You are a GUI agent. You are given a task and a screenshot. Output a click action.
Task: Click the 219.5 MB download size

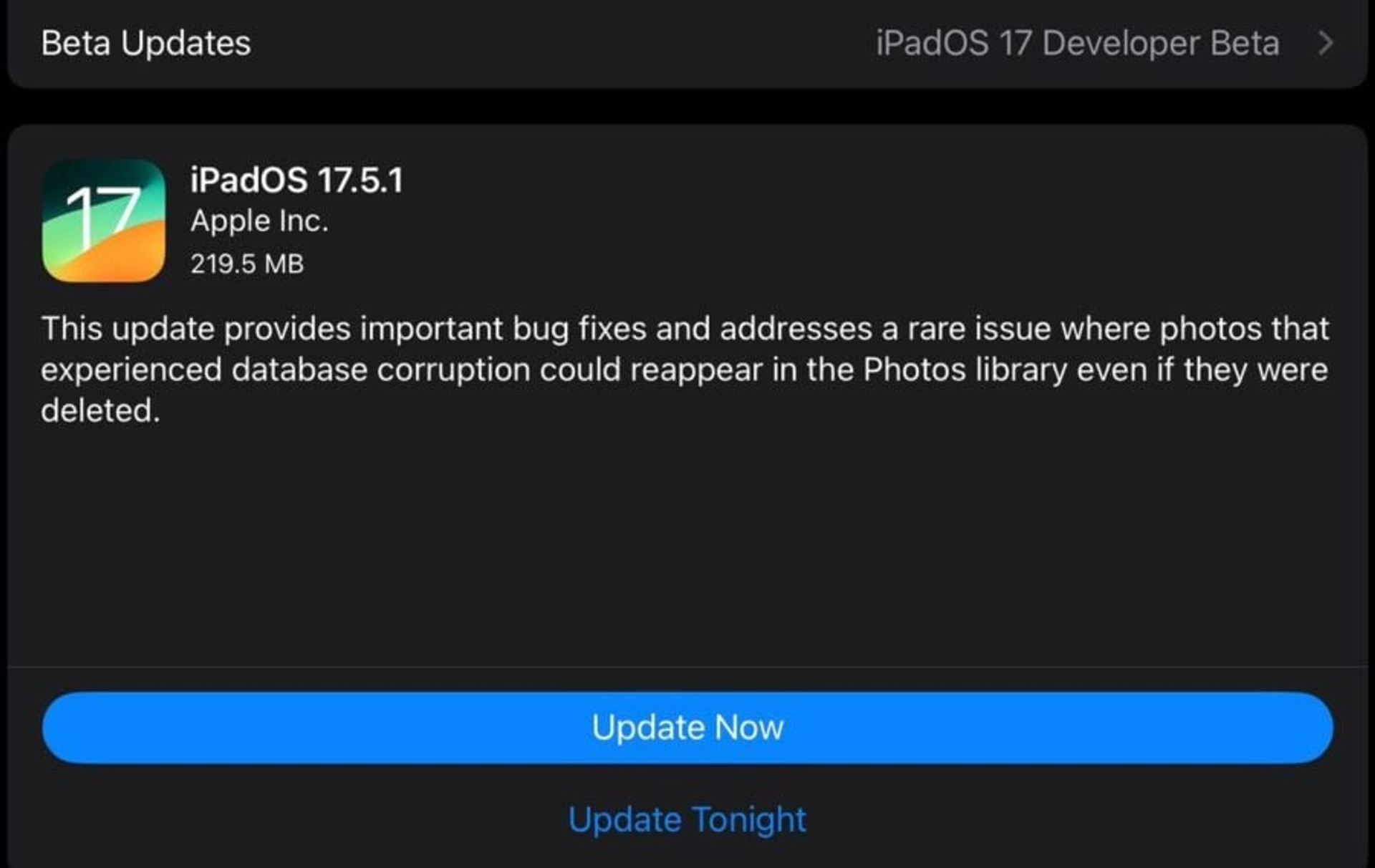pos(247,264)
